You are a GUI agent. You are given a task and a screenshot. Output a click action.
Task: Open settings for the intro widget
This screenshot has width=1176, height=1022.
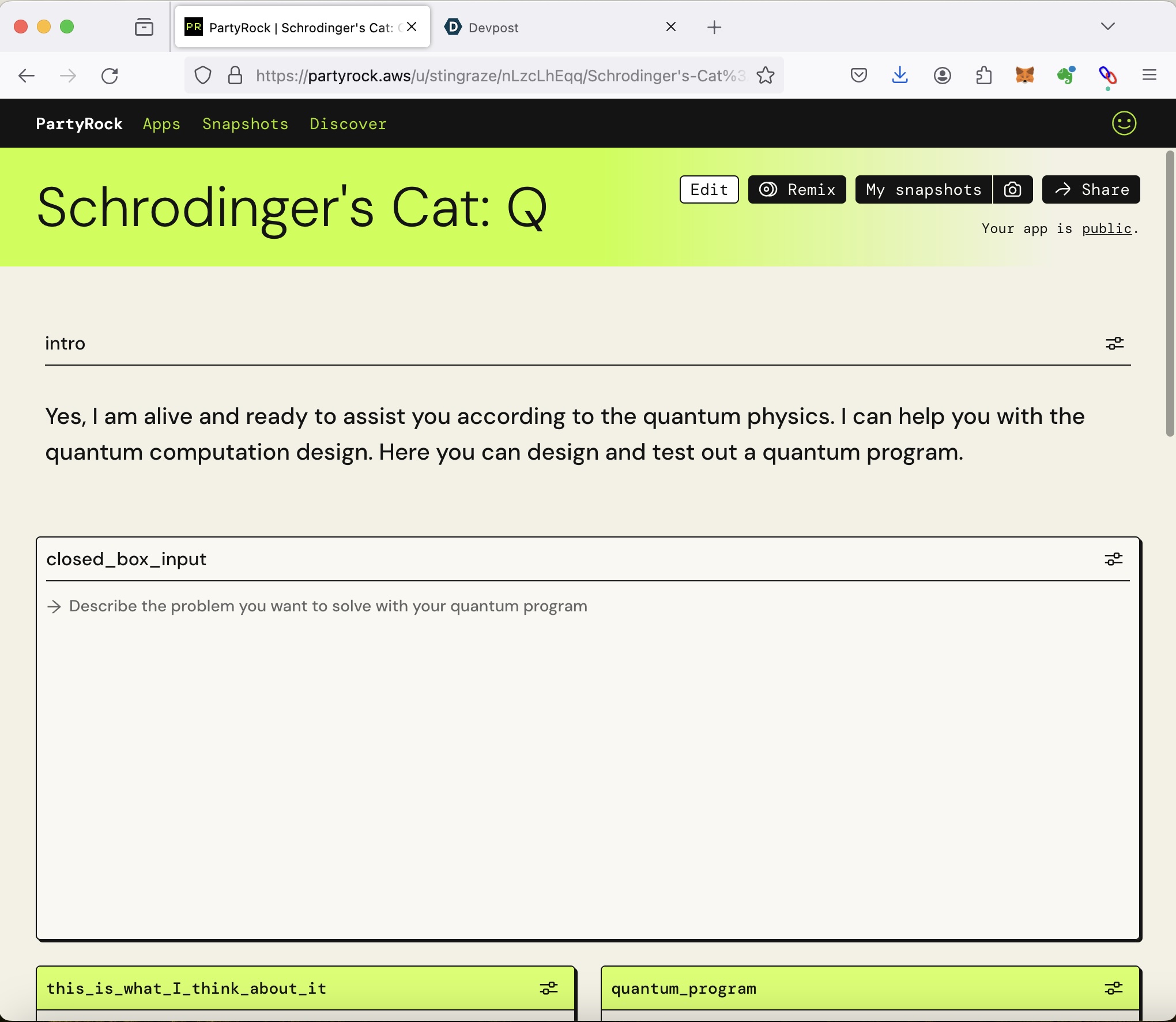[x=1114, y=344]
